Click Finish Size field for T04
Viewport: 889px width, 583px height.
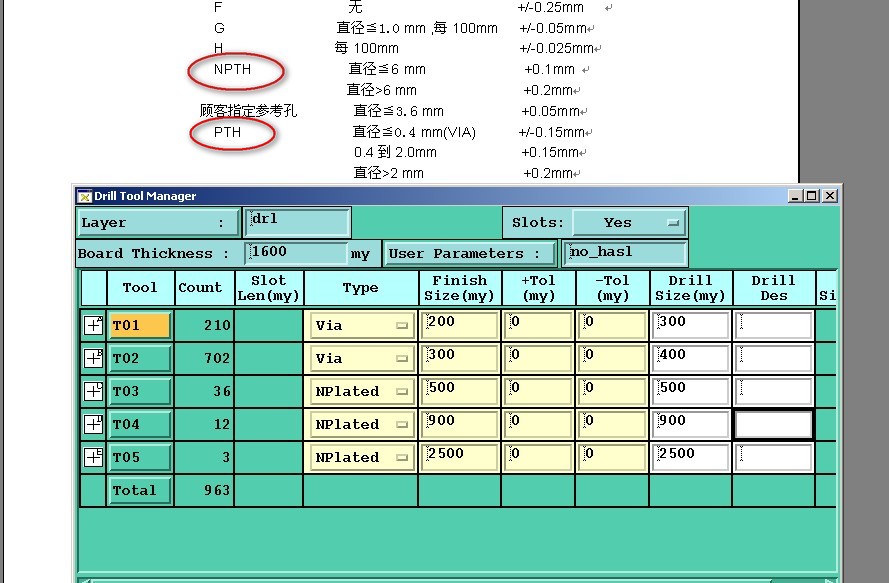[459, 424]
